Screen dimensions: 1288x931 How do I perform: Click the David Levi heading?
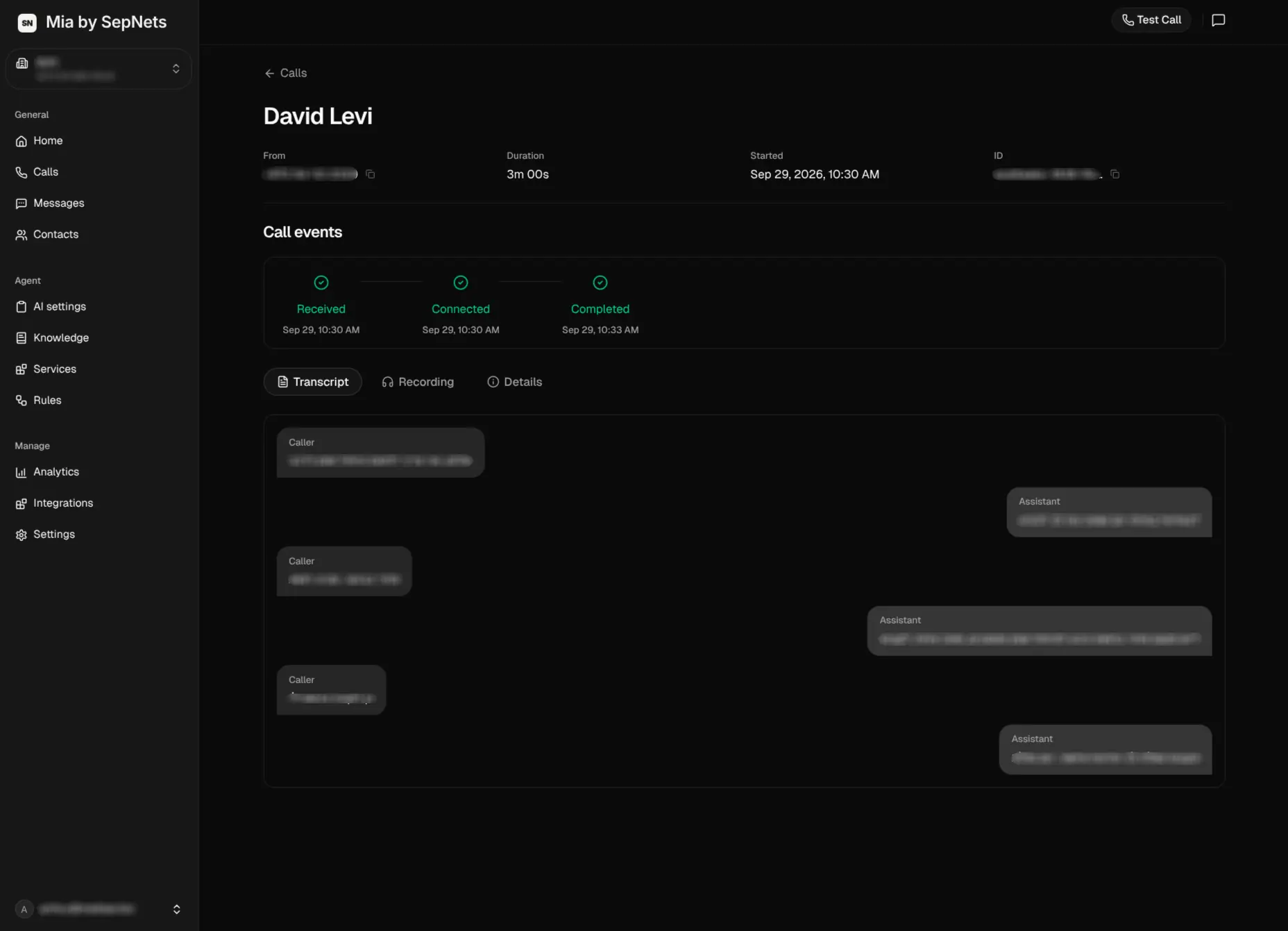pyautogui.click(x=318, y=117)
